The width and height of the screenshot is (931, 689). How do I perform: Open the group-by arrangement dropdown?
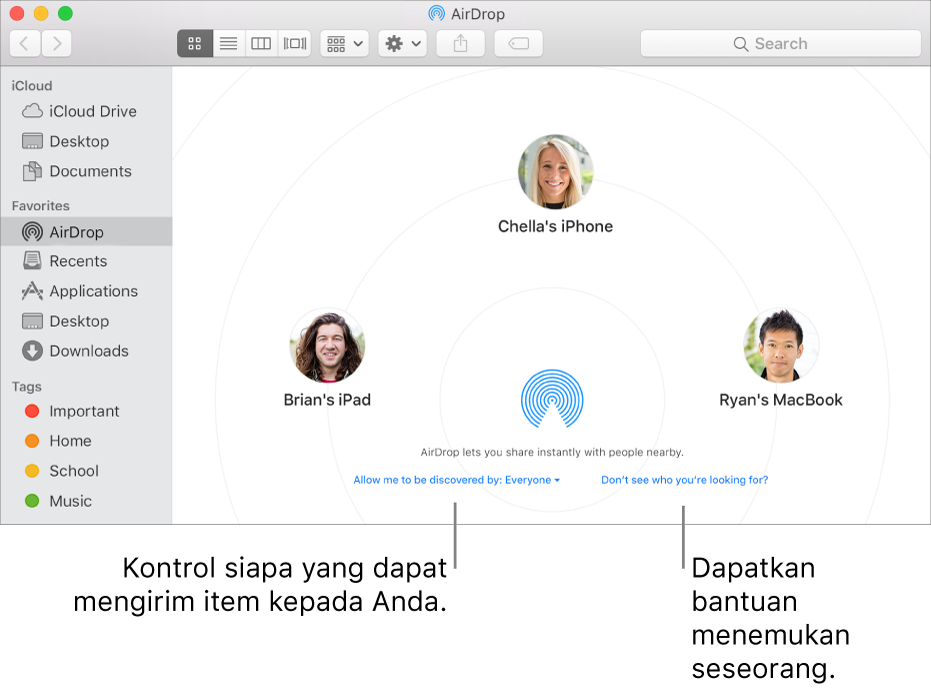[345, 43]
